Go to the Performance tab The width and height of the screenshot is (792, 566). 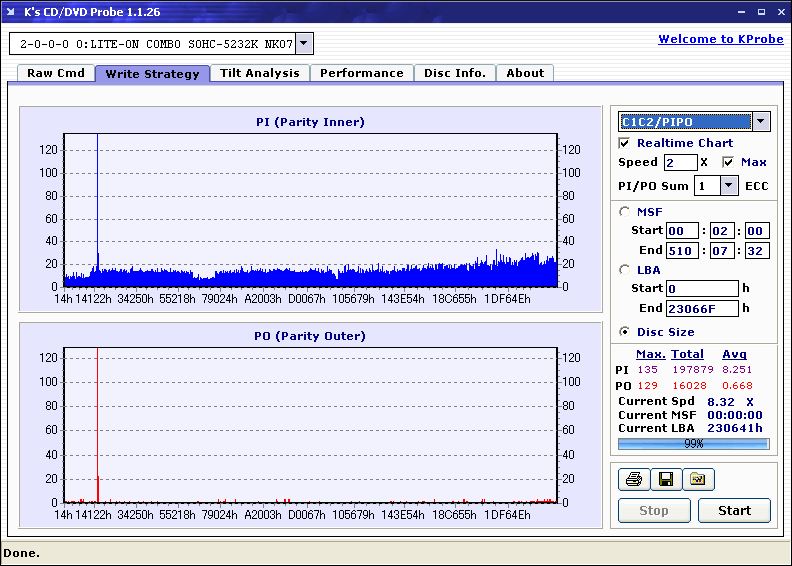362,73
